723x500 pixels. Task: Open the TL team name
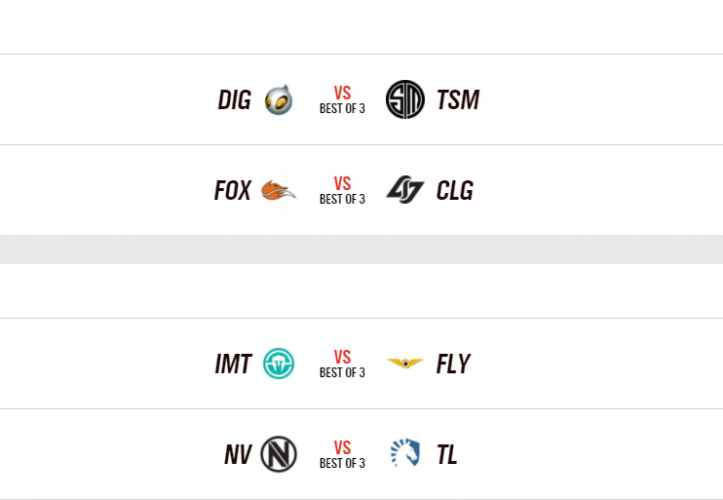tap(447, 454)
